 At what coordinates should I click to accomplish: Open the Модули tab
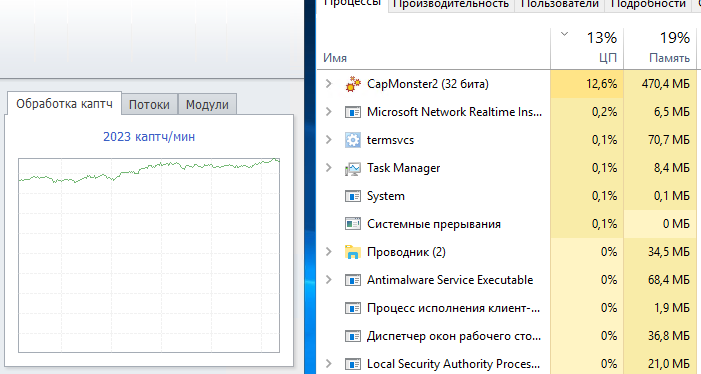(207, 104)
